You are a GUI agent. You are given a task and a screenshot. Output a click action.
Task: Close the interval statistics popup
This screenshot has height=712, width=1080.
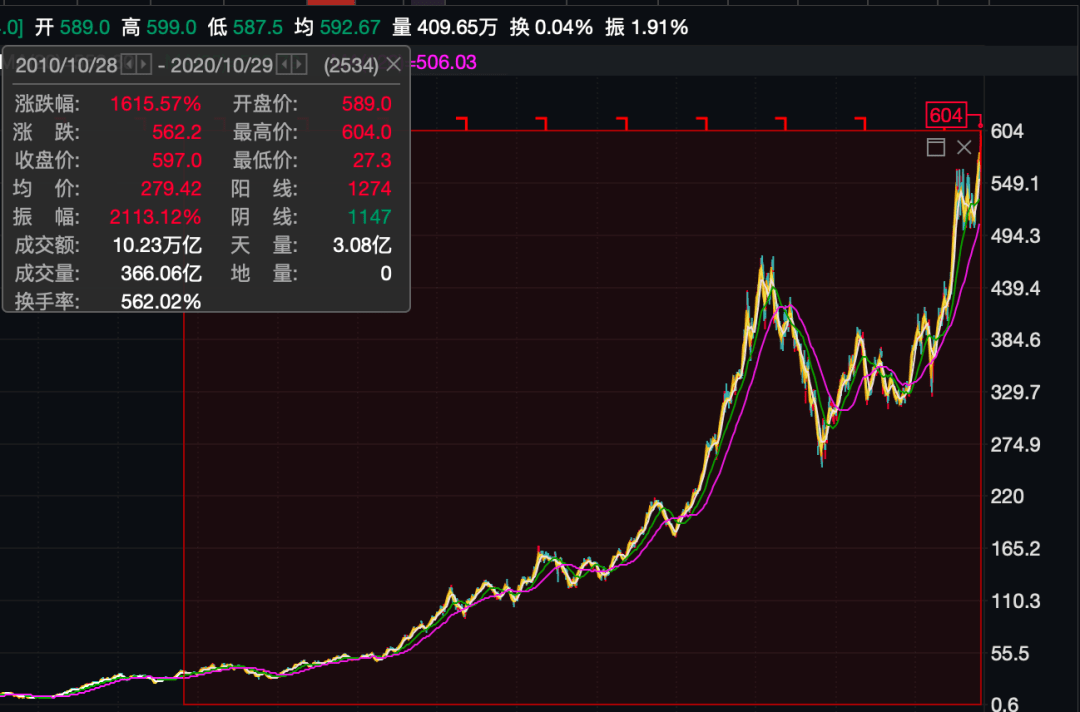pos(393,65)
